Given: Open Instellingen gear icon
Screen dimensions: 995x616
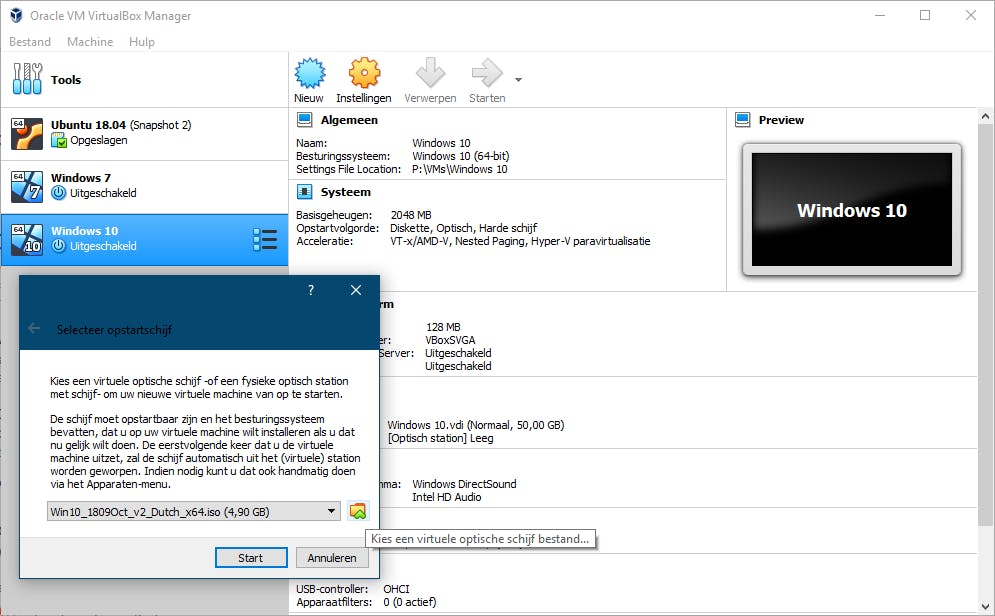Looking at the screenshot, I should click(364, 74).
